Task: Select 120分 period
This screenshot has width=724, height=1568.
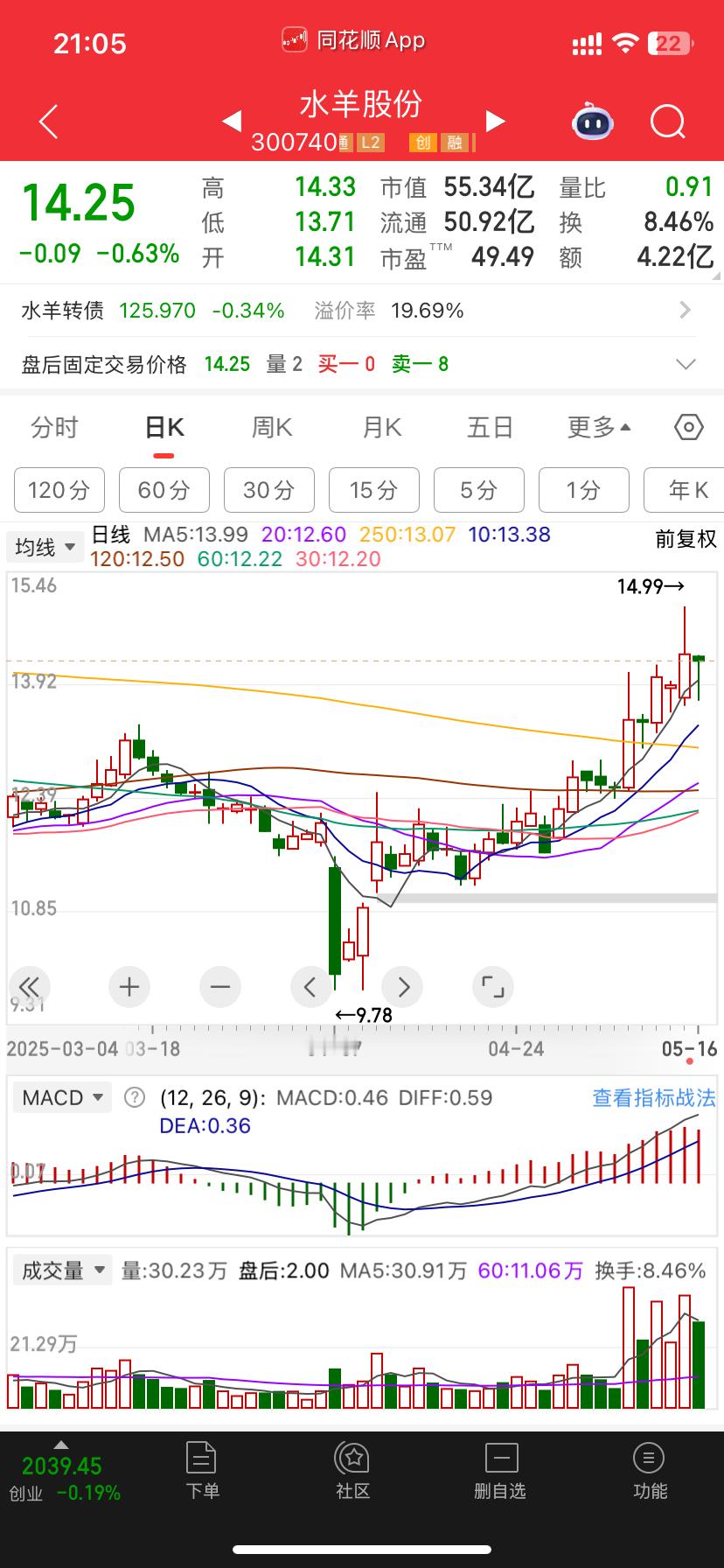Action: [x=59, y=490]
